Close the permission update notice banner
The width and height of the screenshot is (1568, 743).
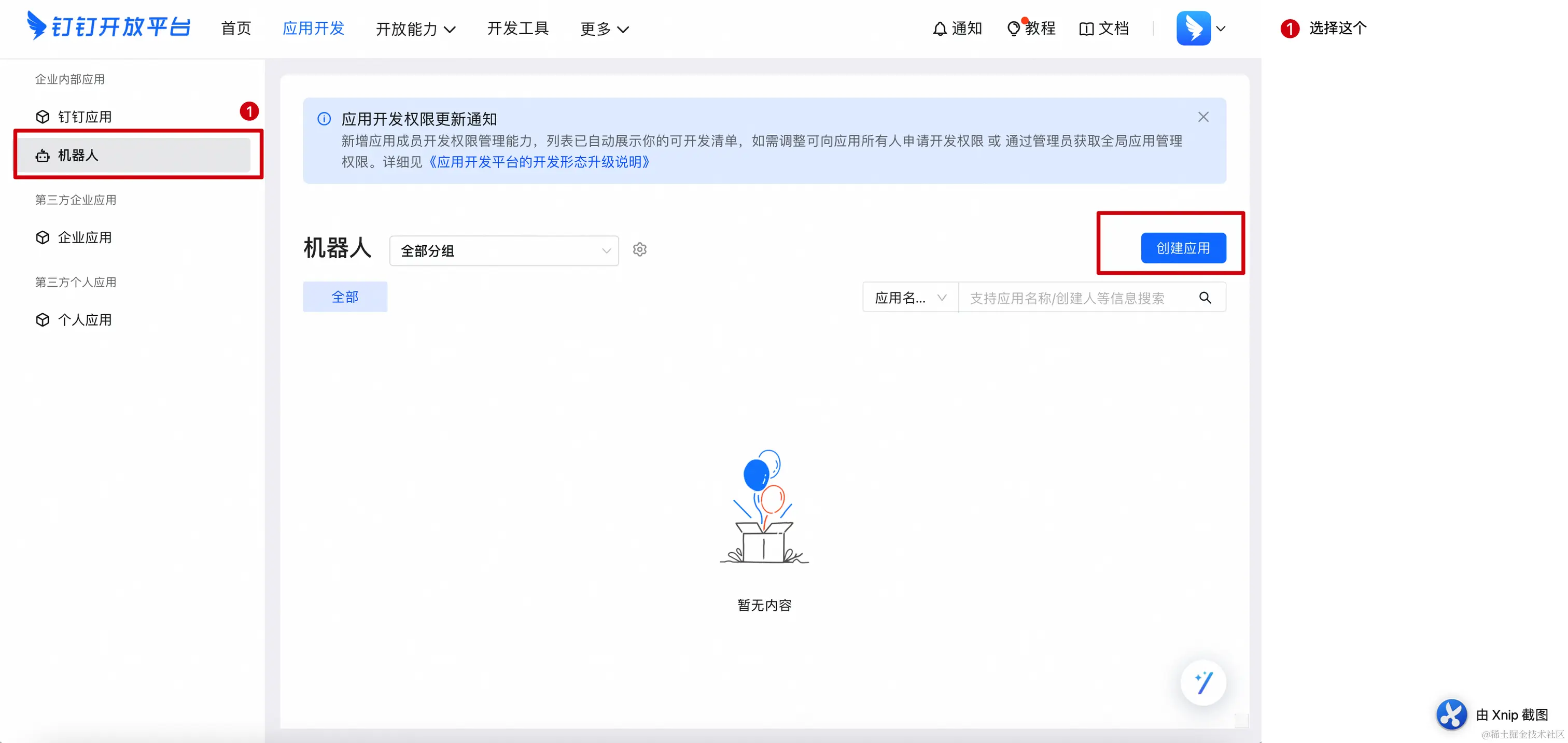(x=1203, y=117)
